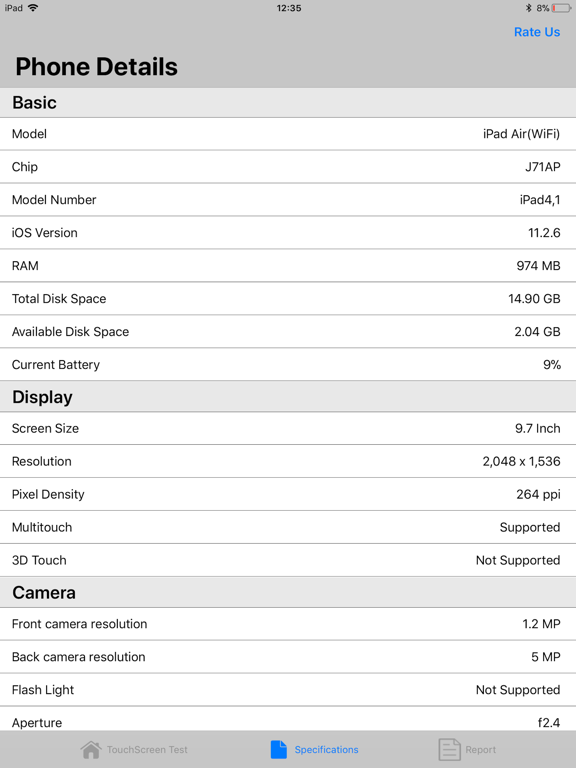The width and height of the screenshot is (576, 768).
Task: Select the Back camera resolution row
Action: (288, 657)
